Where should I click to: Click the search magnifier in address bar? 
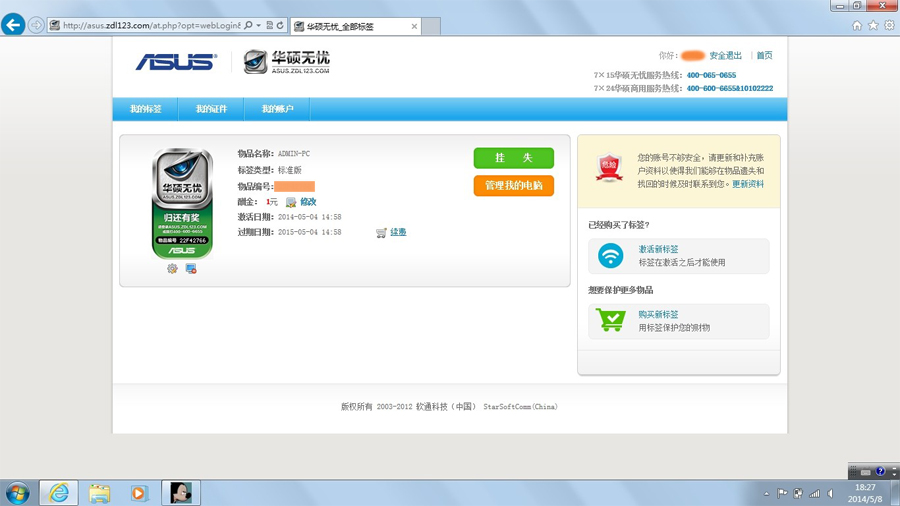[x=249, y=25]
